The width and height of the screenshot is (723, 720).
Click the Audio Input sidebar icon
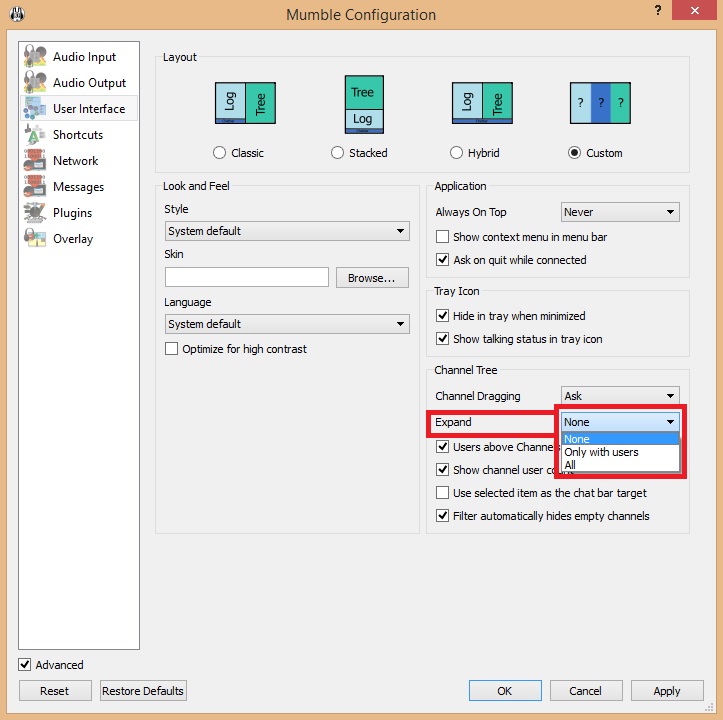(x=35, y=56)
